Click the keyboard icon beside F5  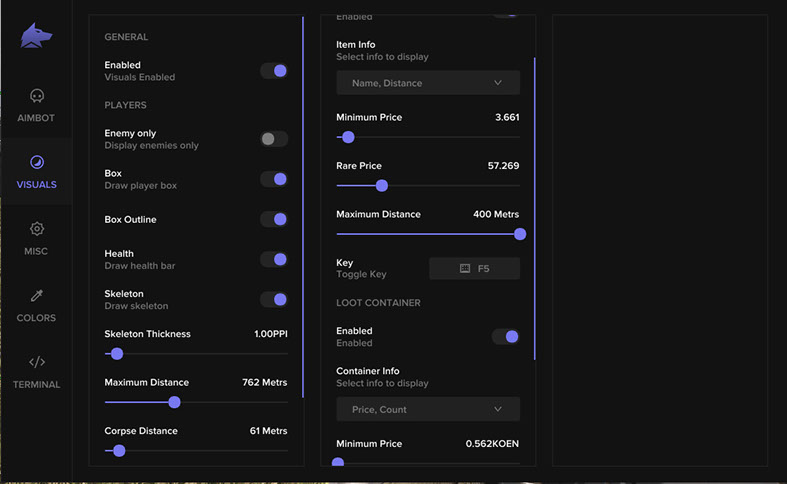coord(464,269)
